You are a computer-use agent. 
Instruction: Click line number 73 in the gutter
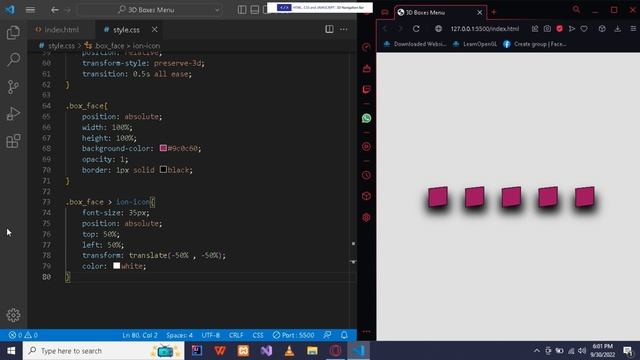tap(47, 202)
